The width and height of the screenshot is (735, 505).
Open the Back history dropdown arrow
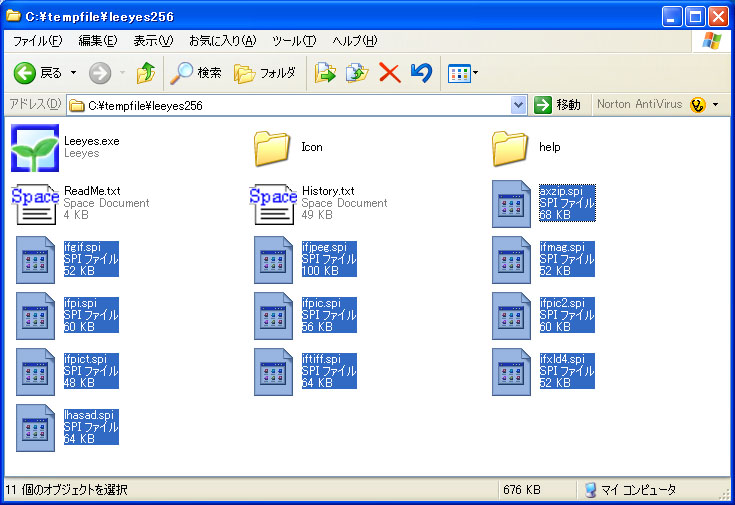[74, 73]
